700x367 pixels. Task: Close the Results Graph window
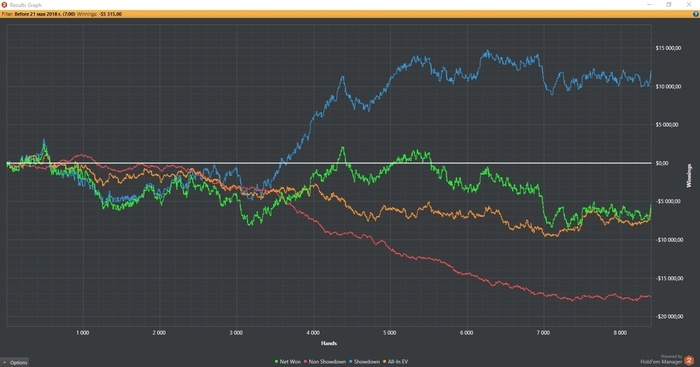pos(689,4)
